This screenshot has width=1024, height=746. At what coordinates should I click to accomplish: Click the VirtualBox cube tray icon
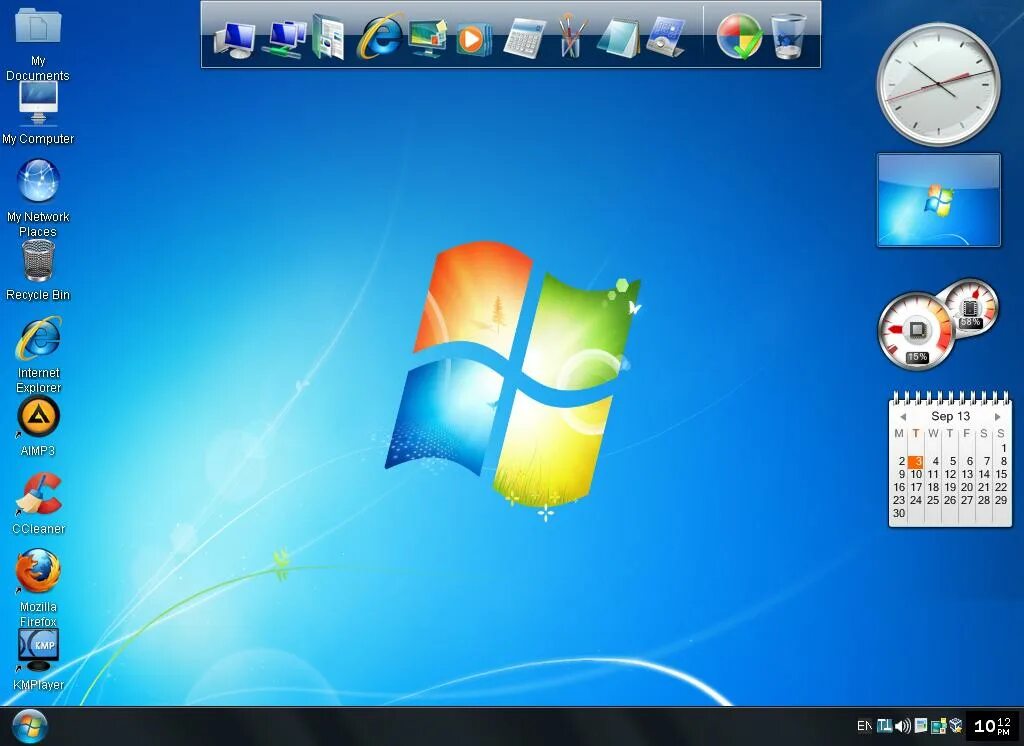(x=956, y=726)
